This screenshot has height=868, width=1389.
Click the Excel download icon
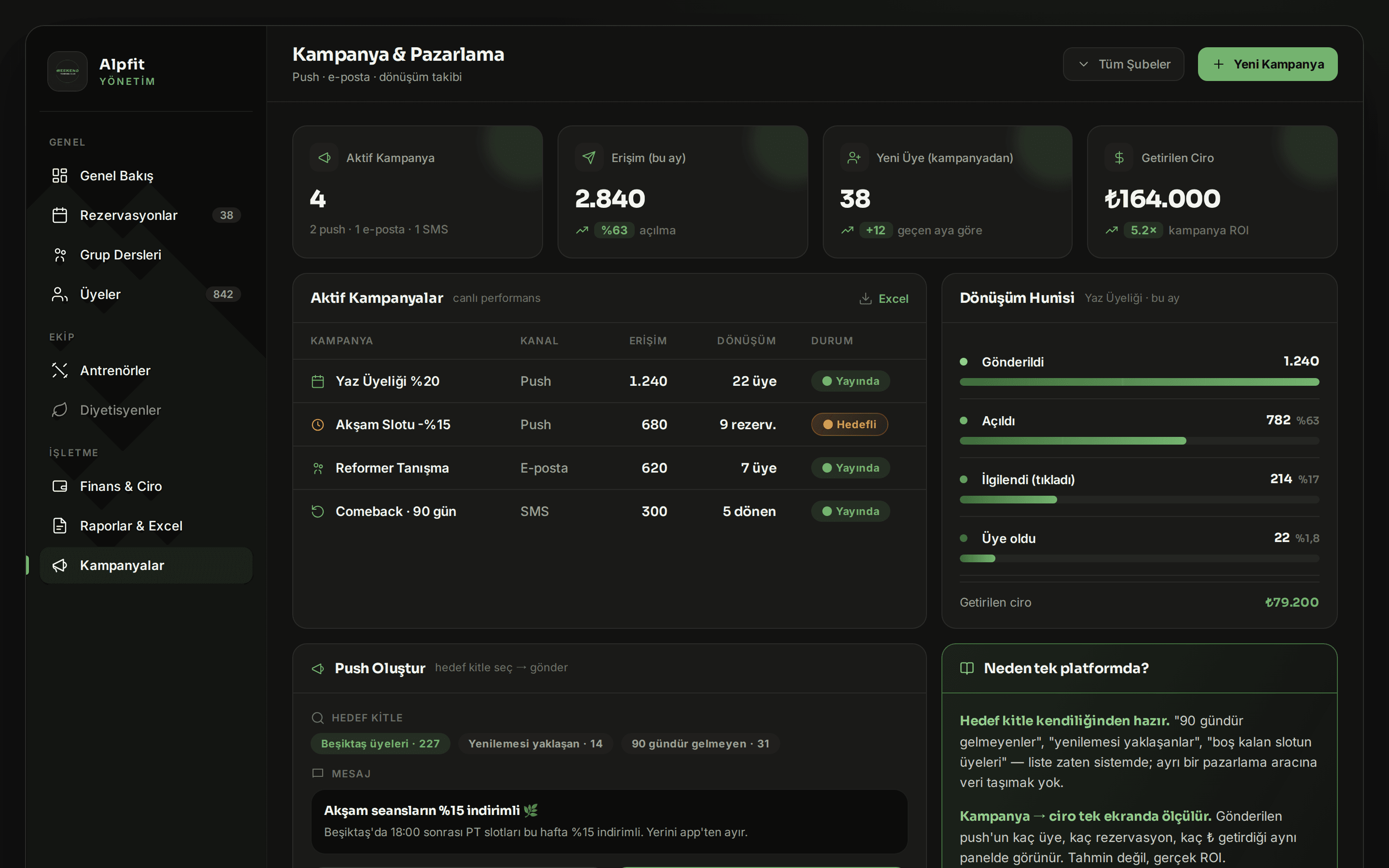tap(865, 298)
